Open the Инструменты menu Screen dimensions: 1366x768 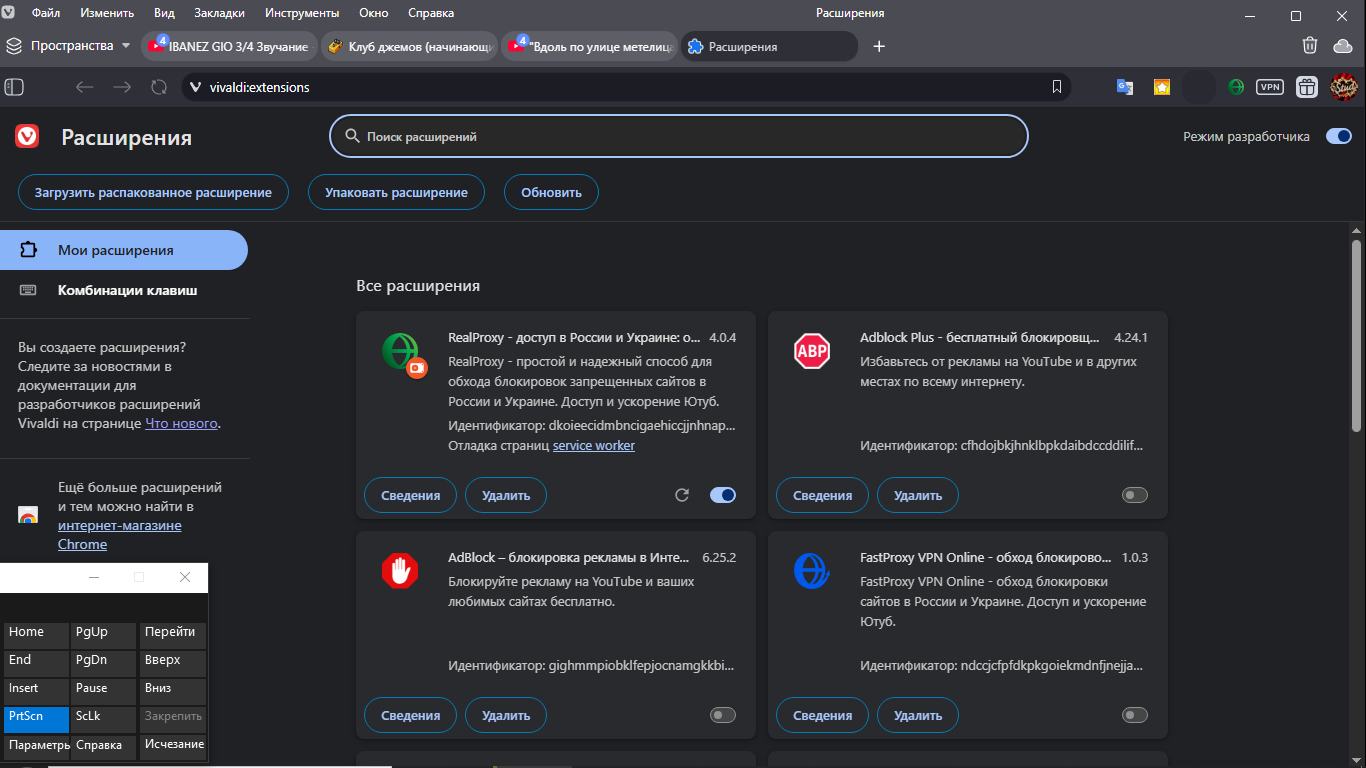coord(302,13)
